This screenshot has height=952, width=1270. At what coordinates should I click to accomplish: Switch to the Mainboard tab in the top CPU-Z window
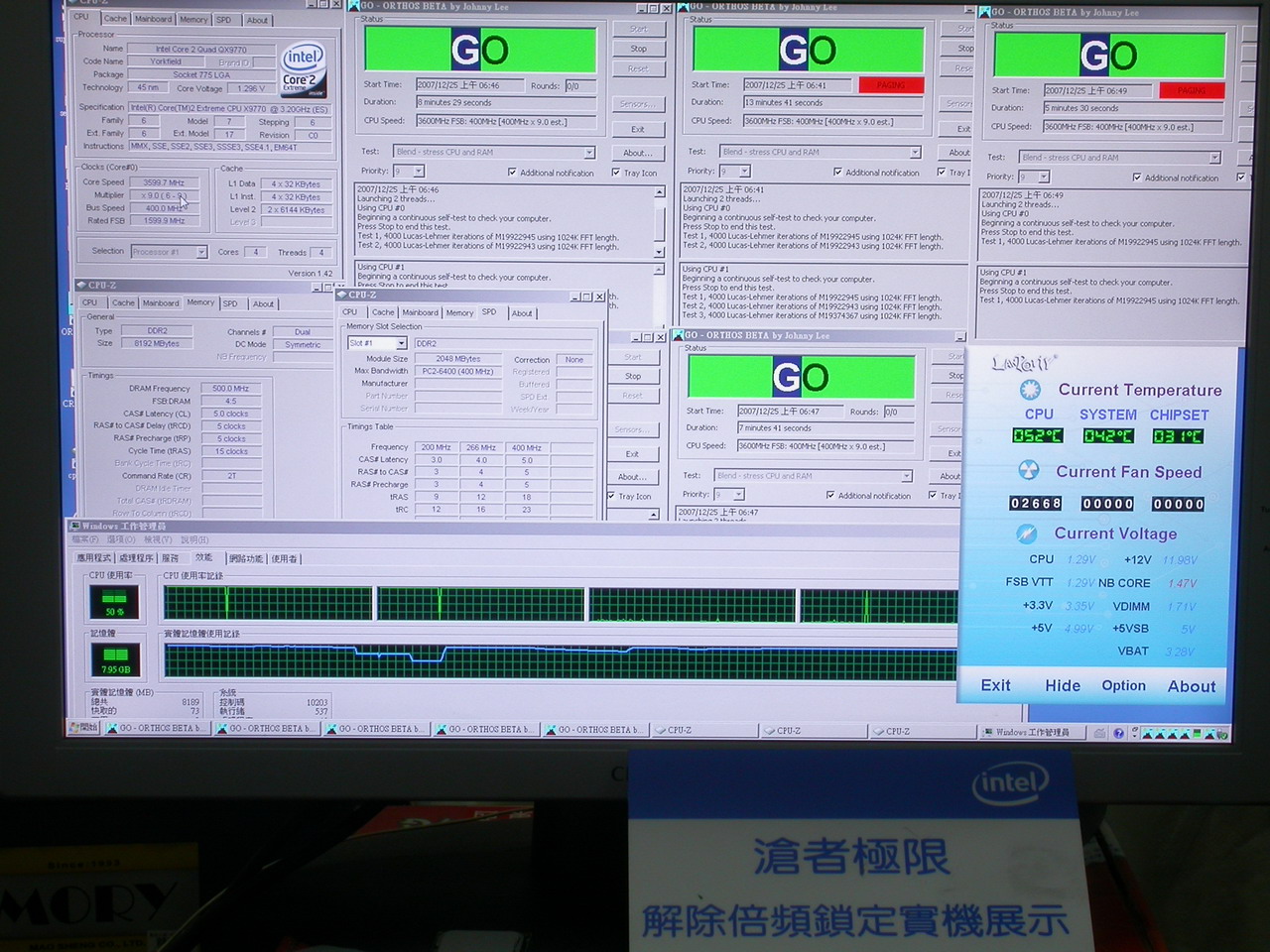click(153, 19)
